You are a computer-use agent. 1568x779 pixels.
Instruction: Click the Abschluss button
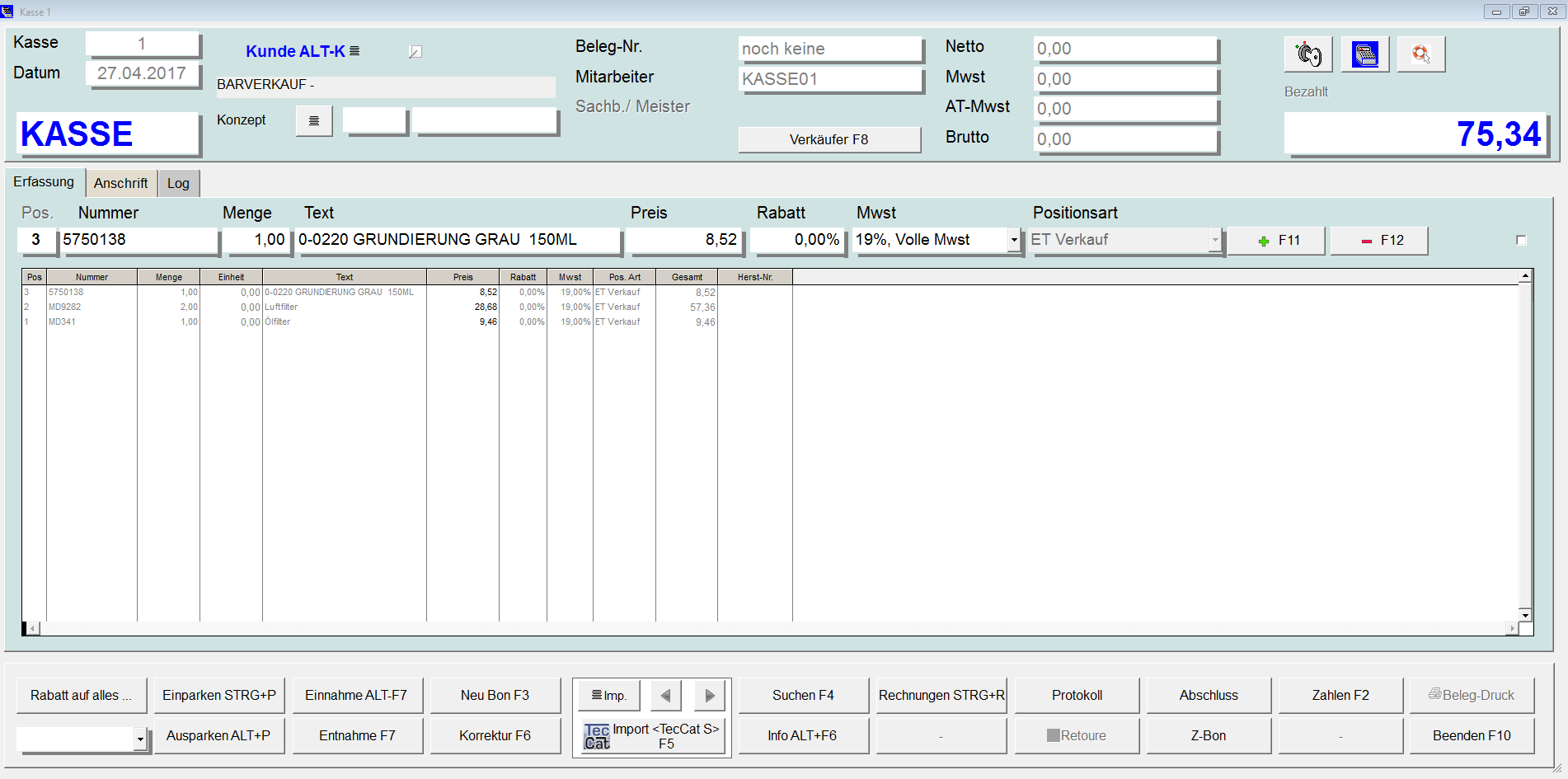[x=1209, y=696]
